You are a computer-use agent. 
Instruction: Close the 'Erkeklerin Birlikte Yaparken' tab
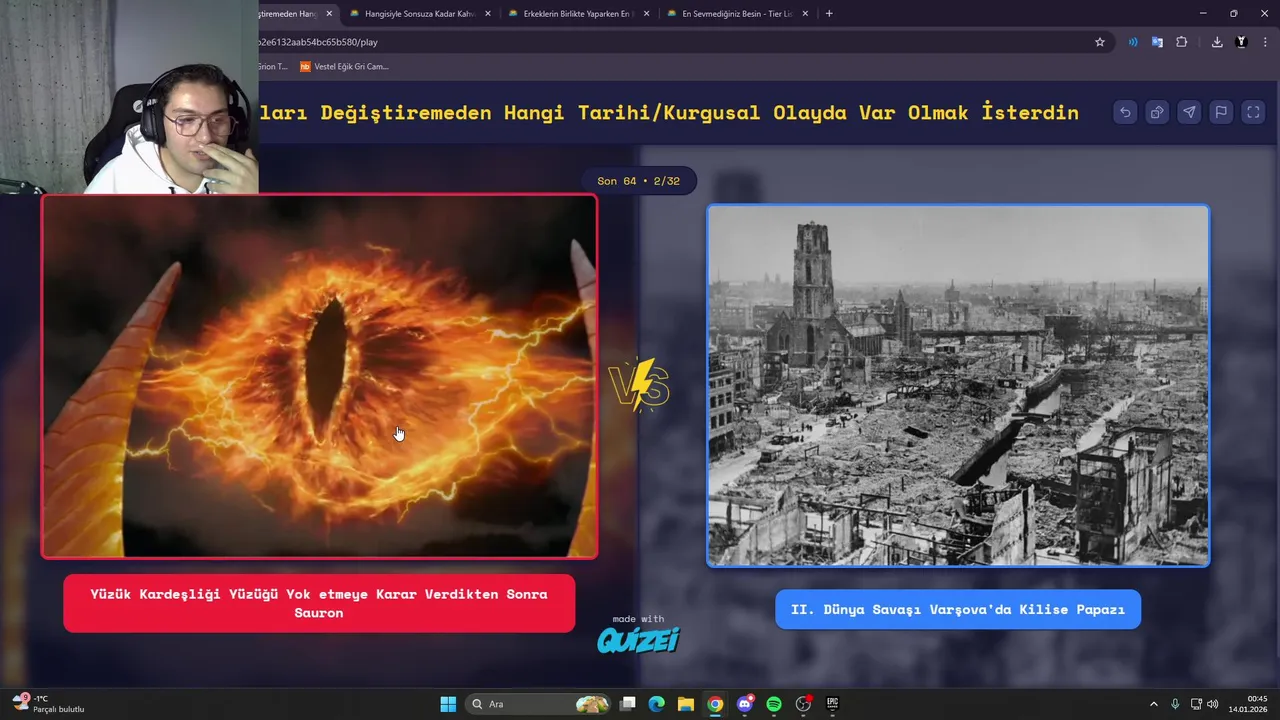point(647,14)
